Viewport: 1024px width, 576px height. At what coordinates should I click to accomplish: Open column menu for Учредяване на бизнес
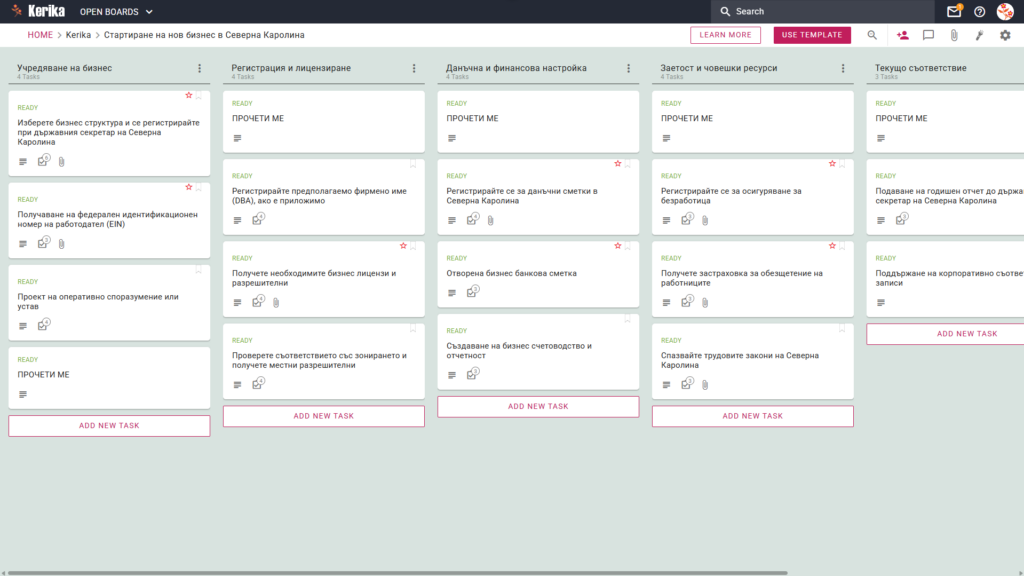pos(200,69)
